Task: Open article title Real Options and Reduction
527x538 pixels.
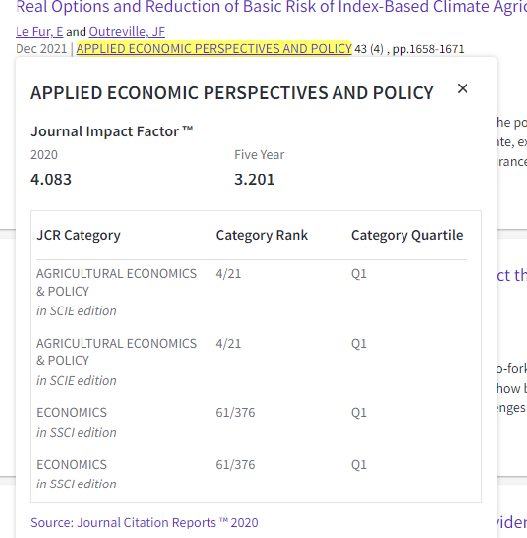Action: (271, 7)
